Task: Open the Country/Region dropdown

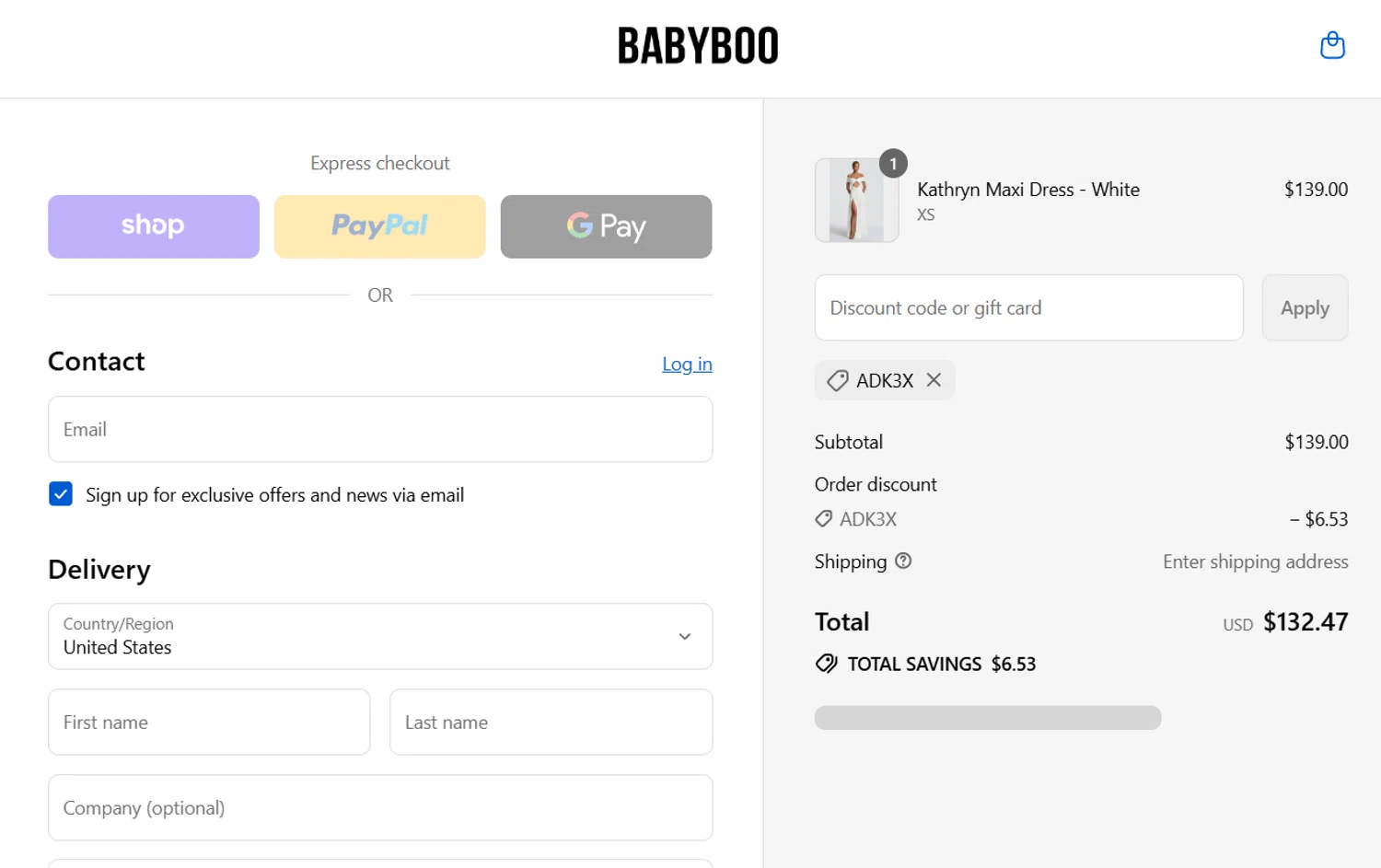Action: (380, 636)
